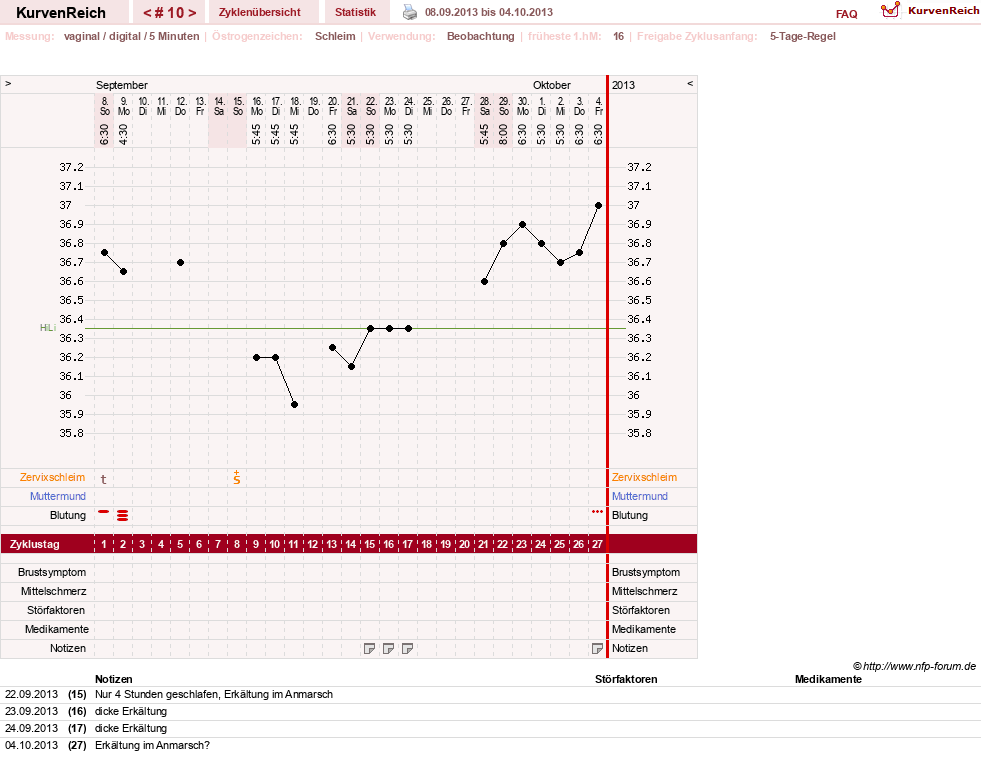Go to previous or next cycle via '< # 10 >'
Screen dimensions: 981x778
pos(170,13)
